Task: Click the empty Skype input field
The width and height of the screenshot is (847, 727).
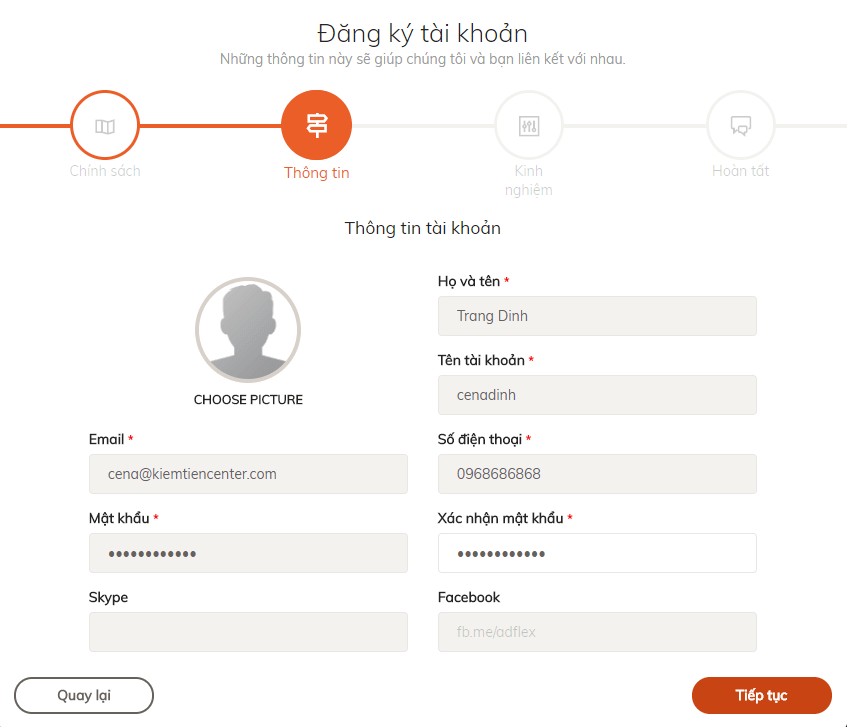Action: (x=248, y=632)
